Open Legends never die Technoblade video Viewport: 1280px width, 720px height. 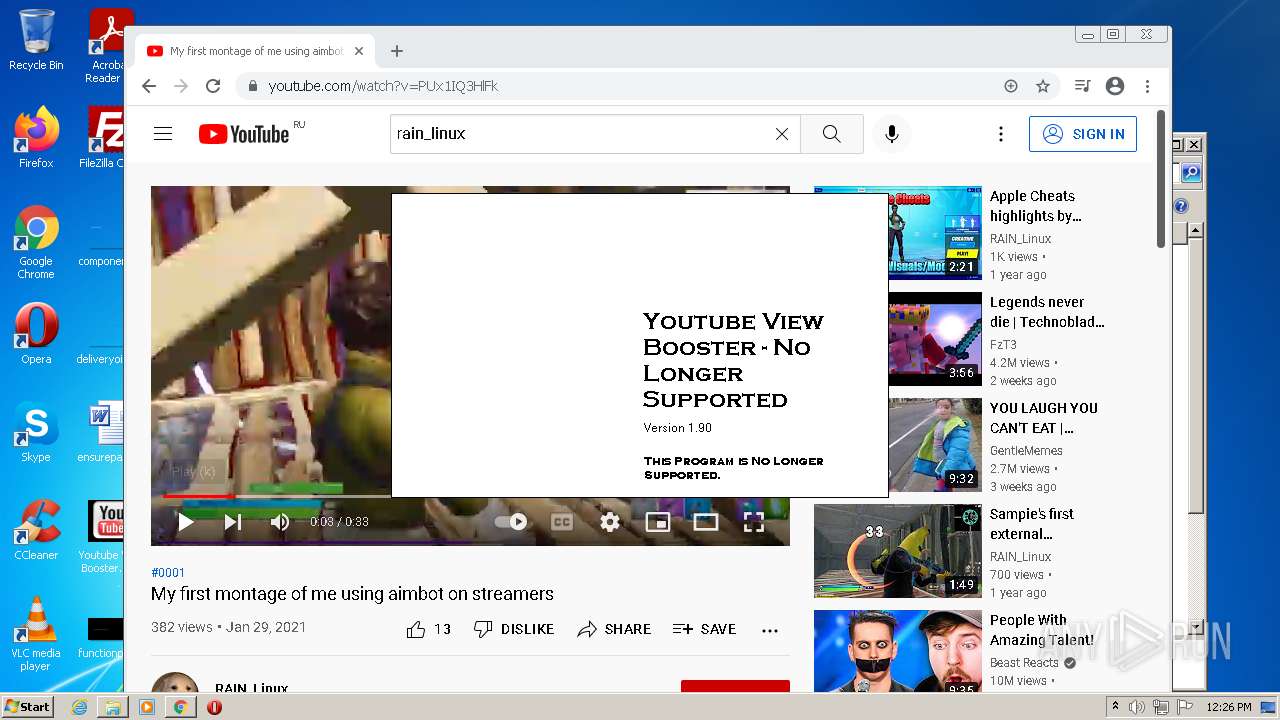coord(1047,312)
